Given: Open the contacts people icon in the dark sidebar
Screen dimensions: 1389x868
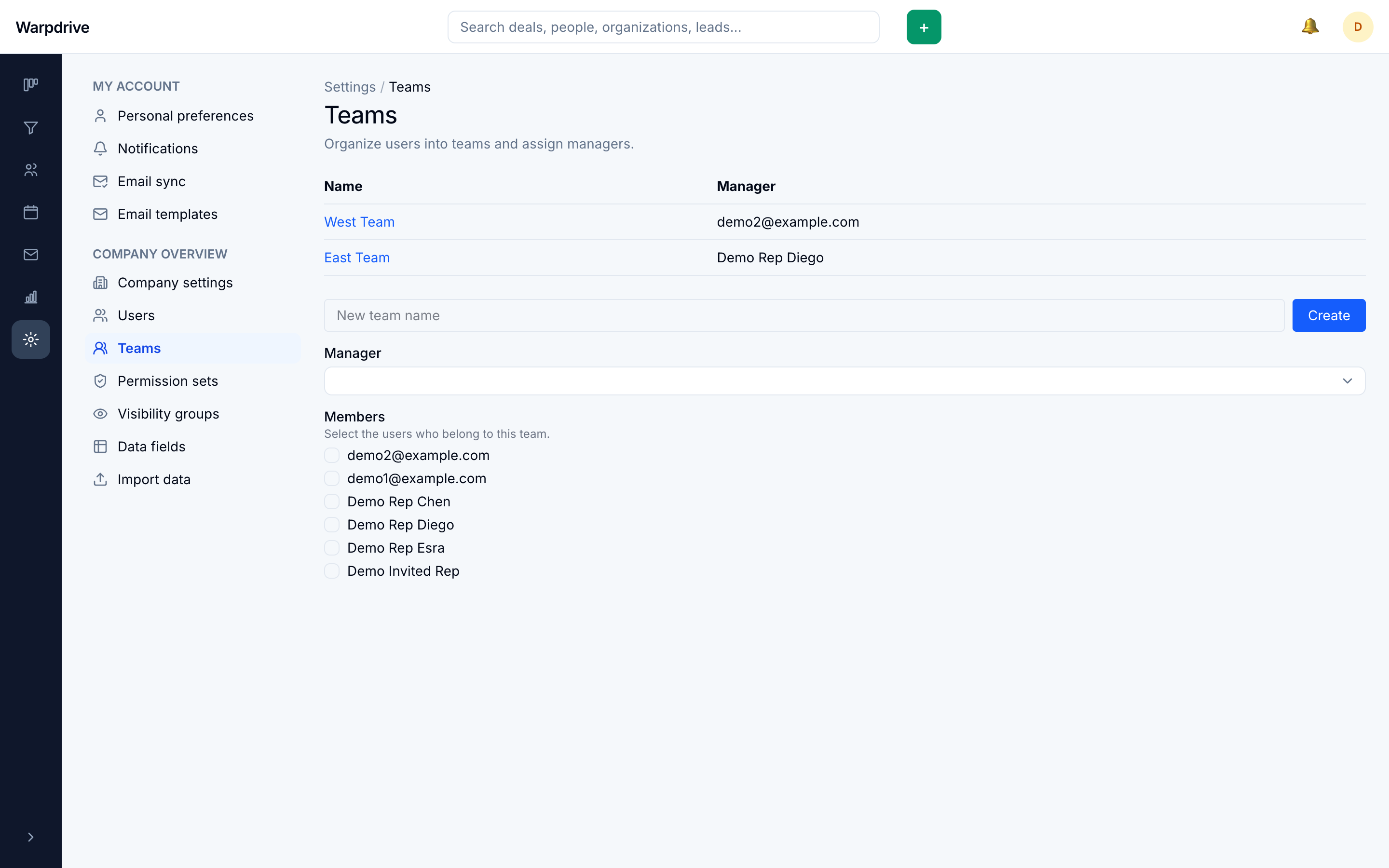Looking at the screenshot, I should point(31,170).
